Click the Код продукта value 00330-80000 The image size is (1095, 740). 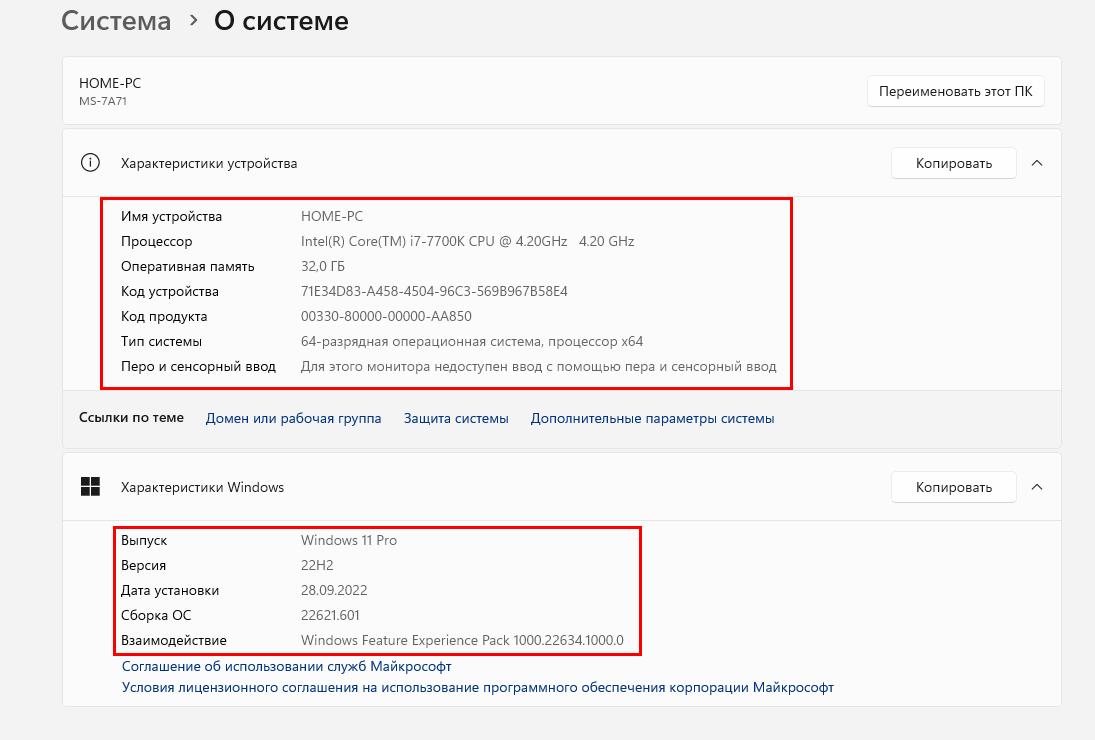click(386, 316)
